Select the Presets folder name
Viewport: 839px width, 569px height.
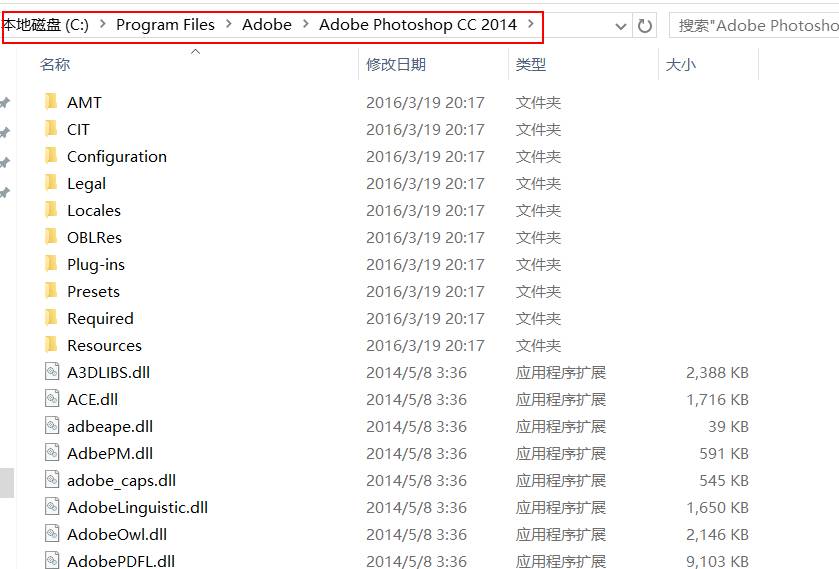[x=94, y=292]
